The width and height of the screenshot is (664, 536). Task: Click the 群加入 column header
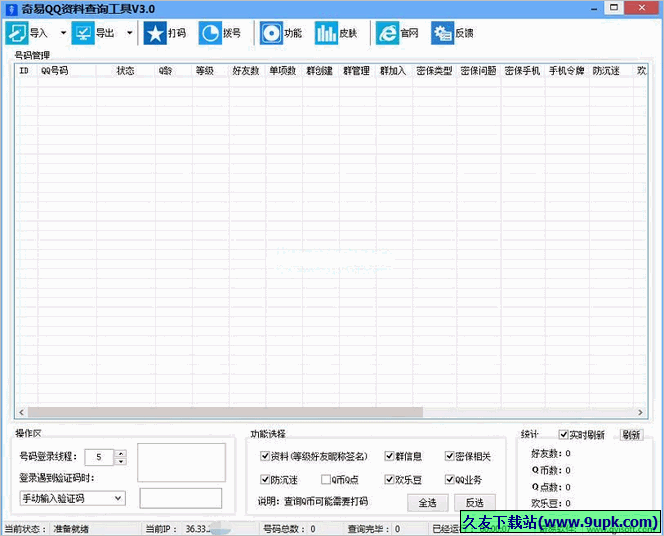(x=393, y=71)
